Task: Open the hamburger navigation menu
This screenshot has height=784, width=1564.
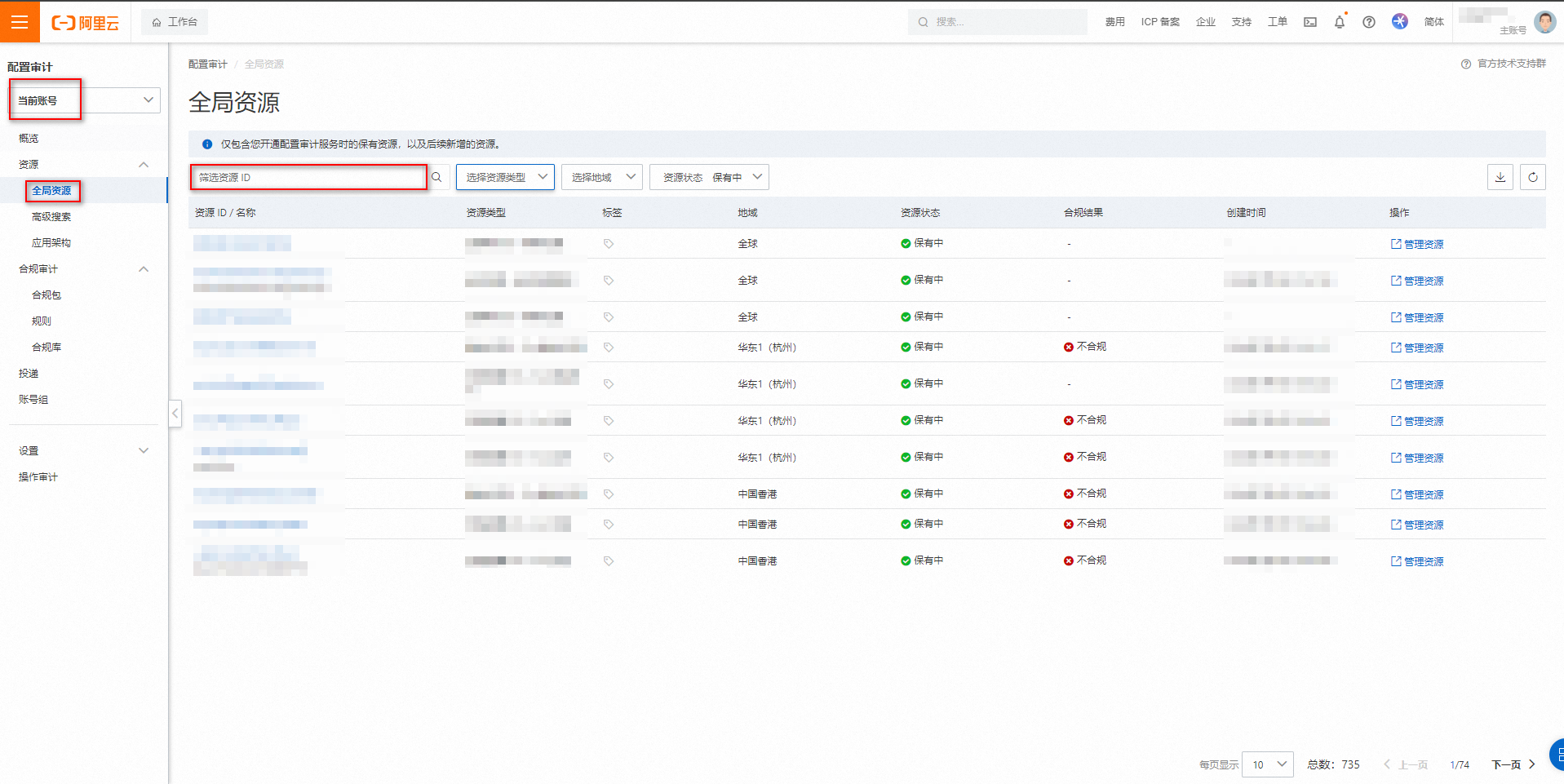Action: tap(20, 22)
